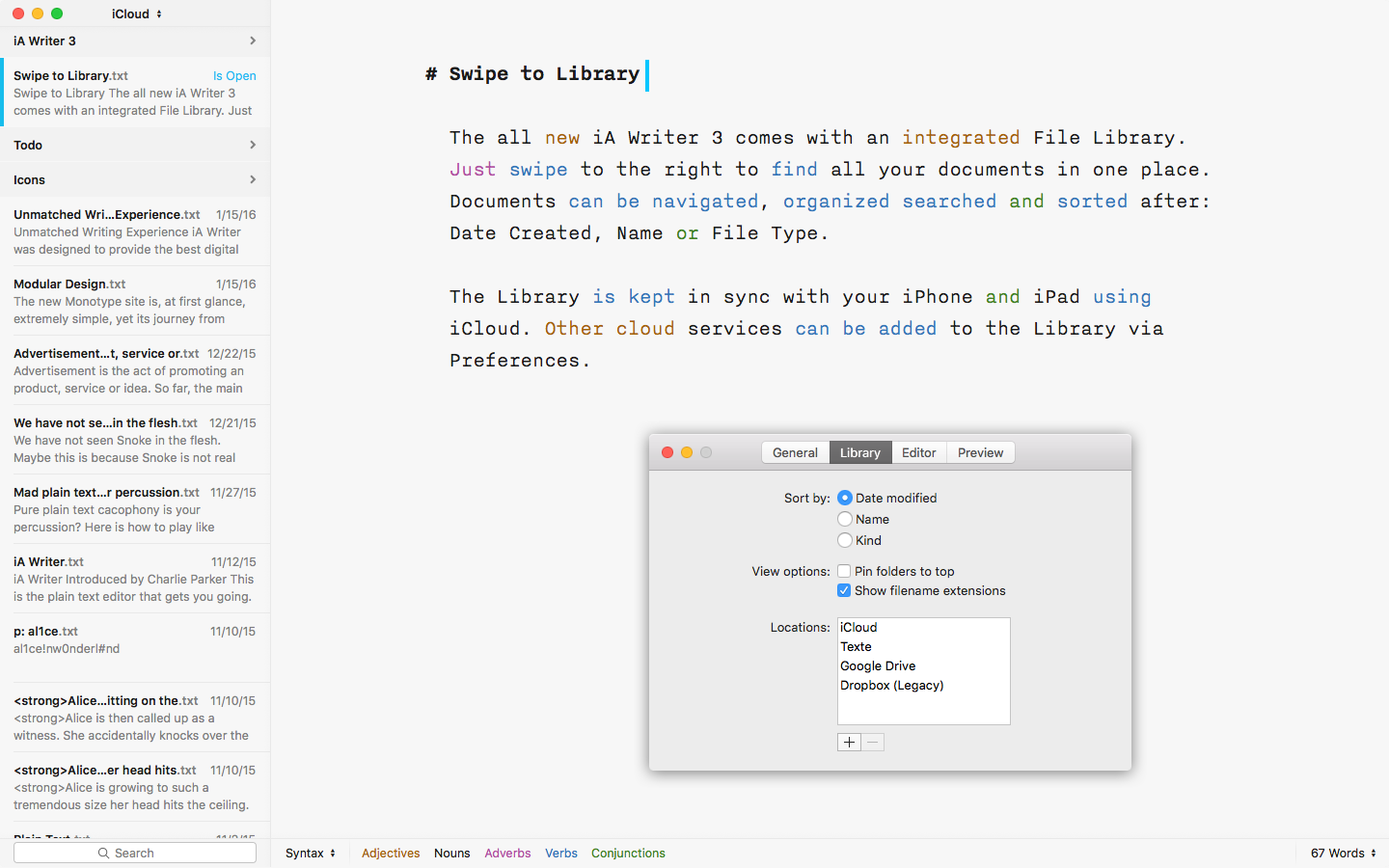Add a new cloud location with the plus button
Screen dimensions: 1389x868
click(849, 742)
